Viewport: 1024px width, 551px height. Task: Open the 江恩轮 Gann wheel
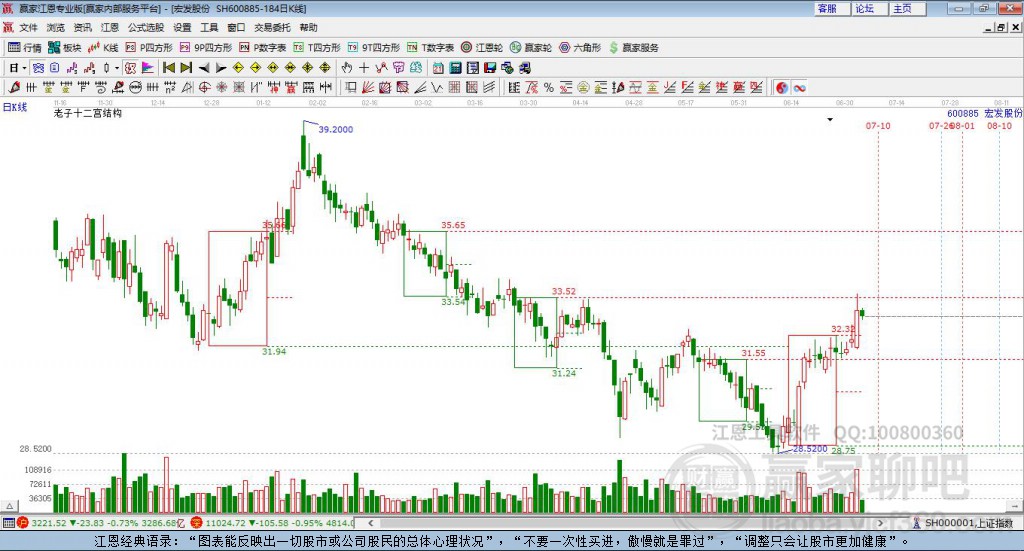point(482,48)
